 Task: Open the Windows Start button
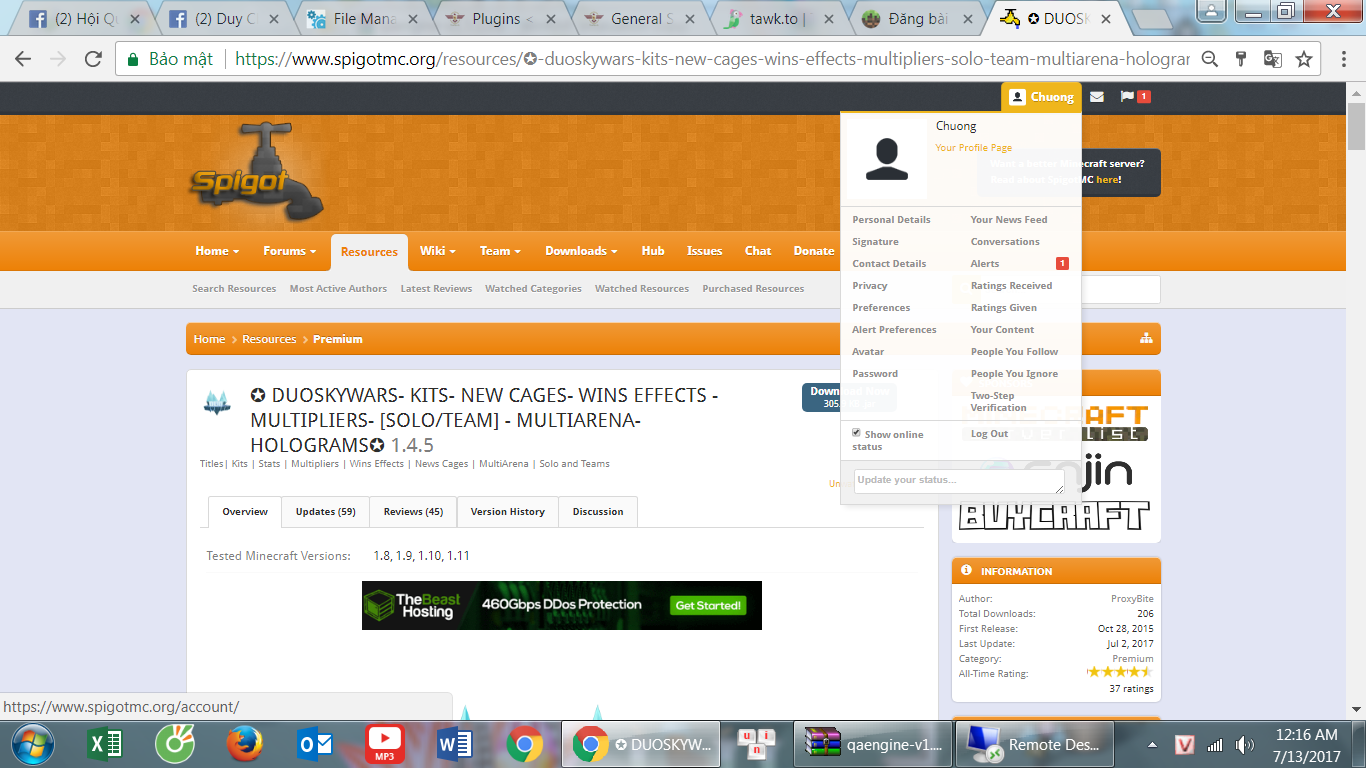tap(35, 744)
